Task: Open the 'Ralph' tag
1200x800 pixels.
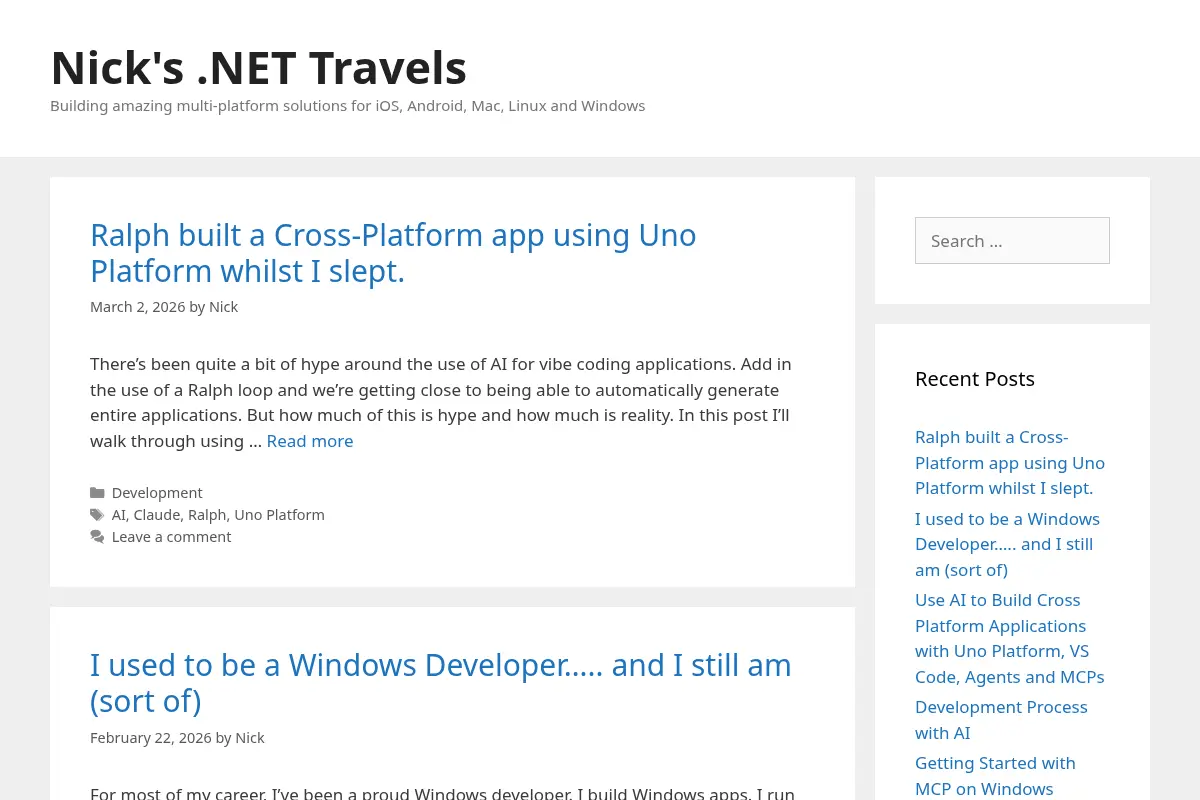Action: [207, 515]
